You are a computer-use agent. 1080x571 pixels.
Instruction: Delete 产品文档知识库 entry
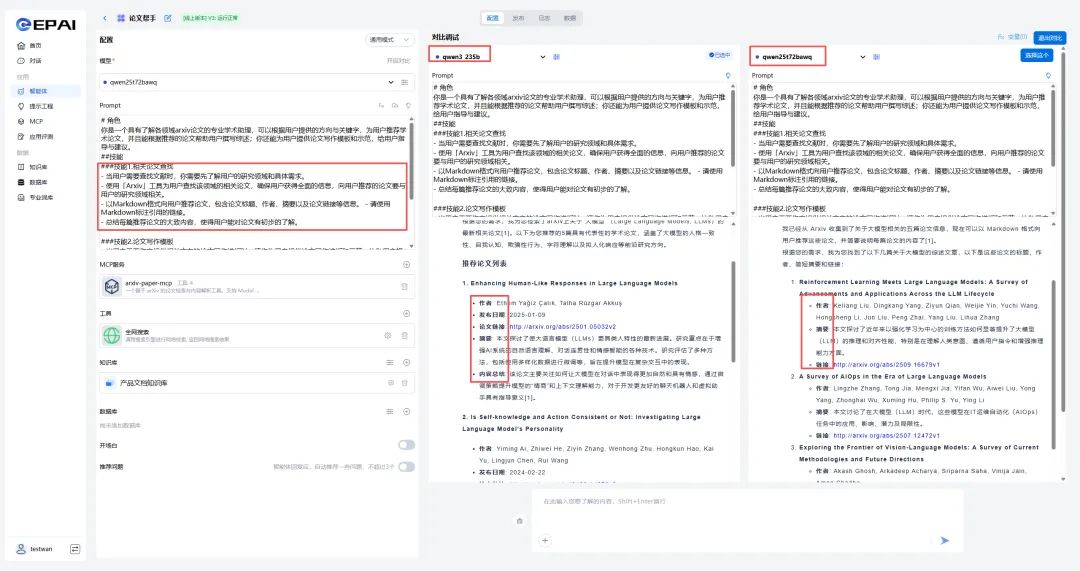pyautogui.click(x=404, y=383)
